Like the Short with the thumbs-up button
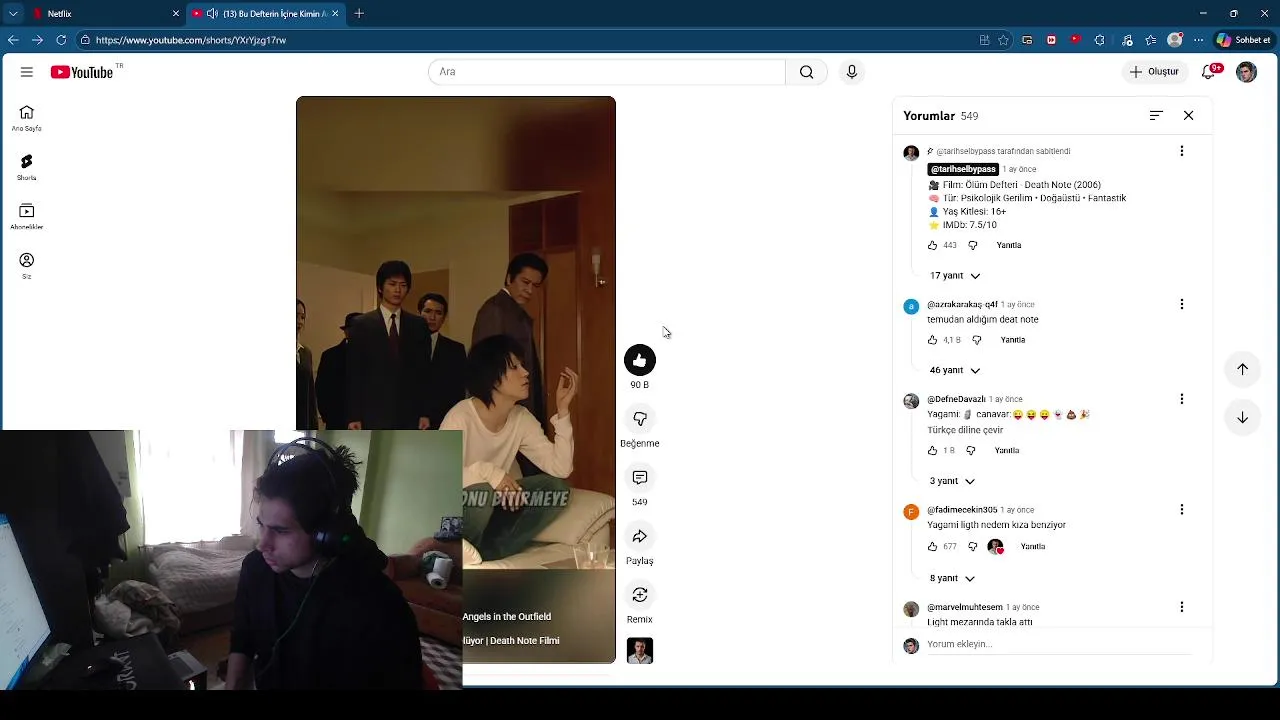1280x720 pixels. [x=640, y=360]
